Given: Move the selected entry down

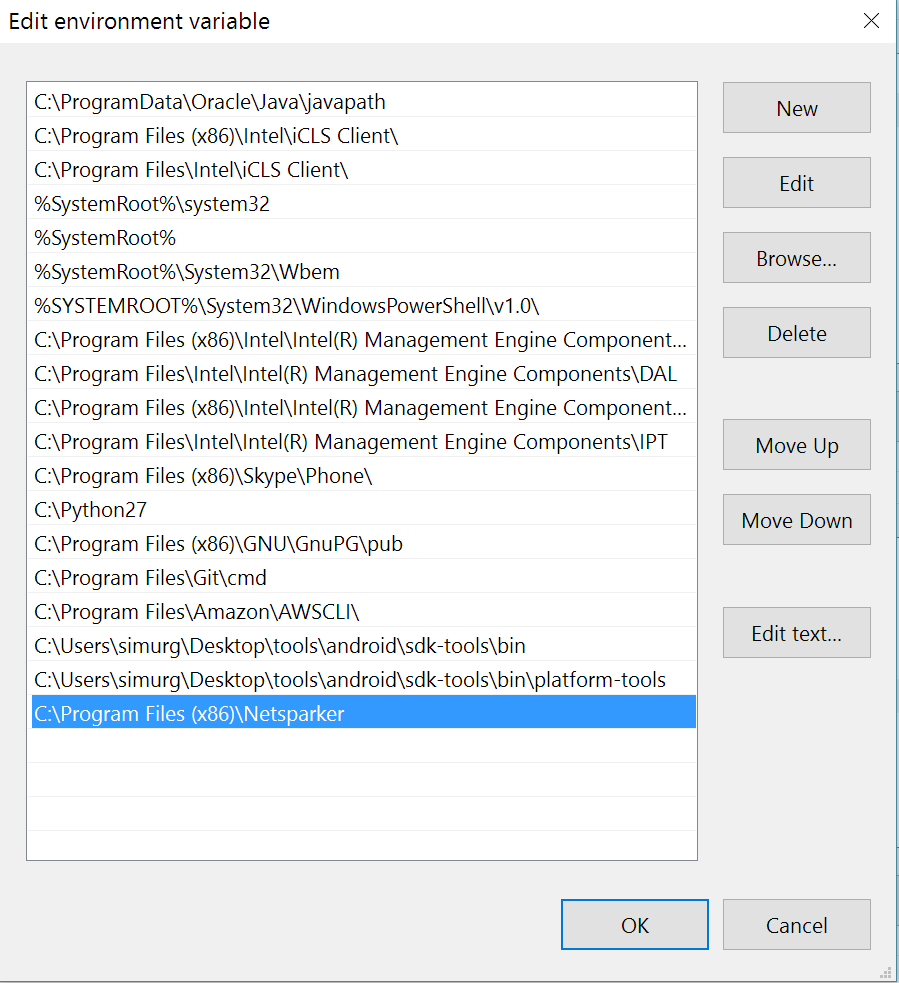Looking at the screenshot, I should pos(796,519).
